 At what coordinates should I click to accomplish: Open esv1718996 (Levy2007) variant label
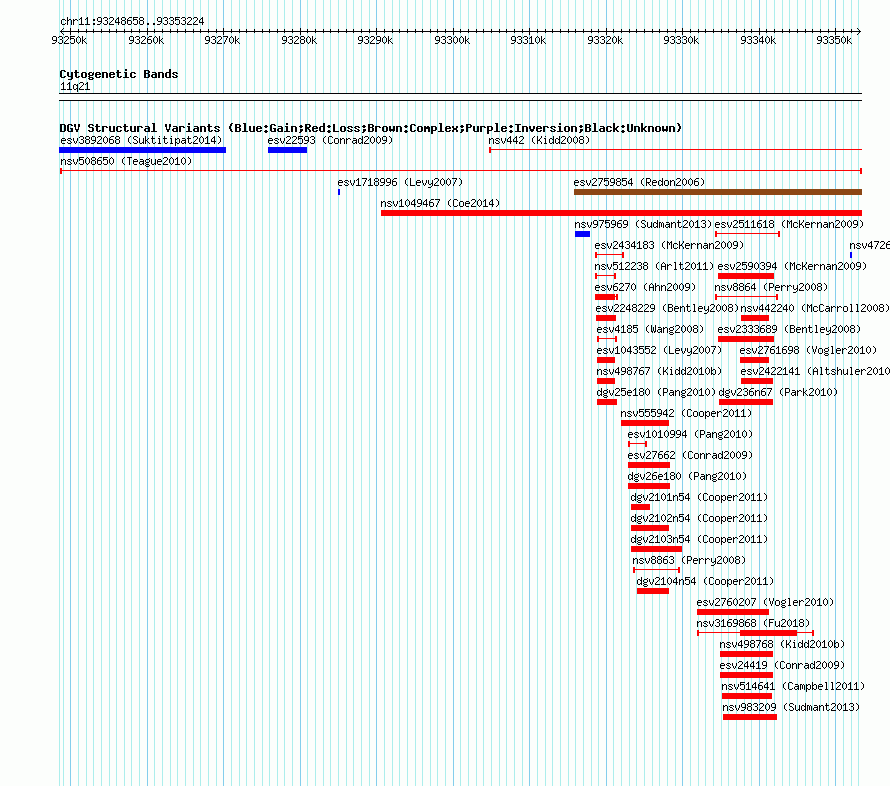tap(400, 182)
